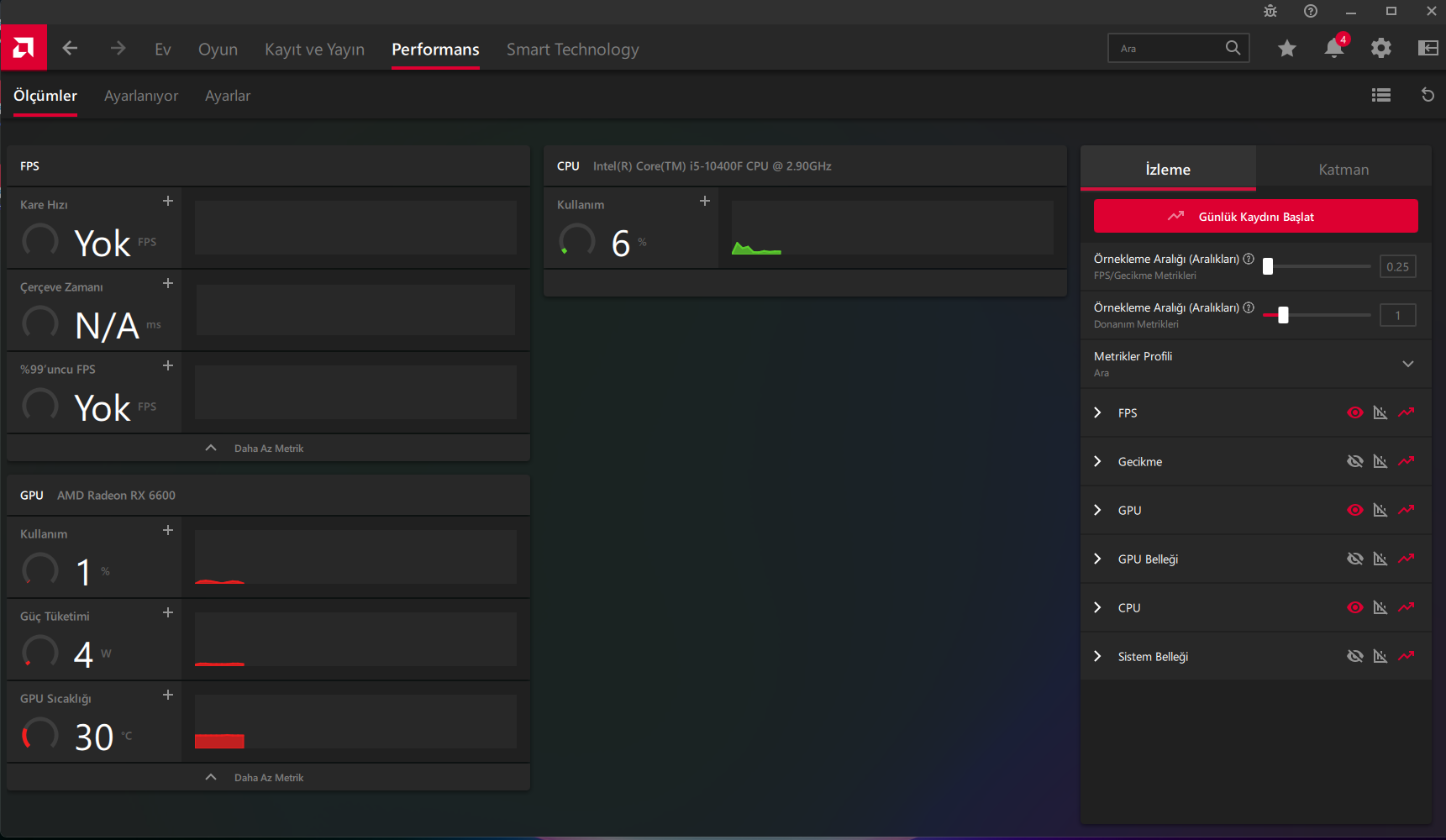Image resolution: width=1446 pixels, height=840 pixels.
Task: Open the Smart Technology tab
Action: tap(573, 50)
